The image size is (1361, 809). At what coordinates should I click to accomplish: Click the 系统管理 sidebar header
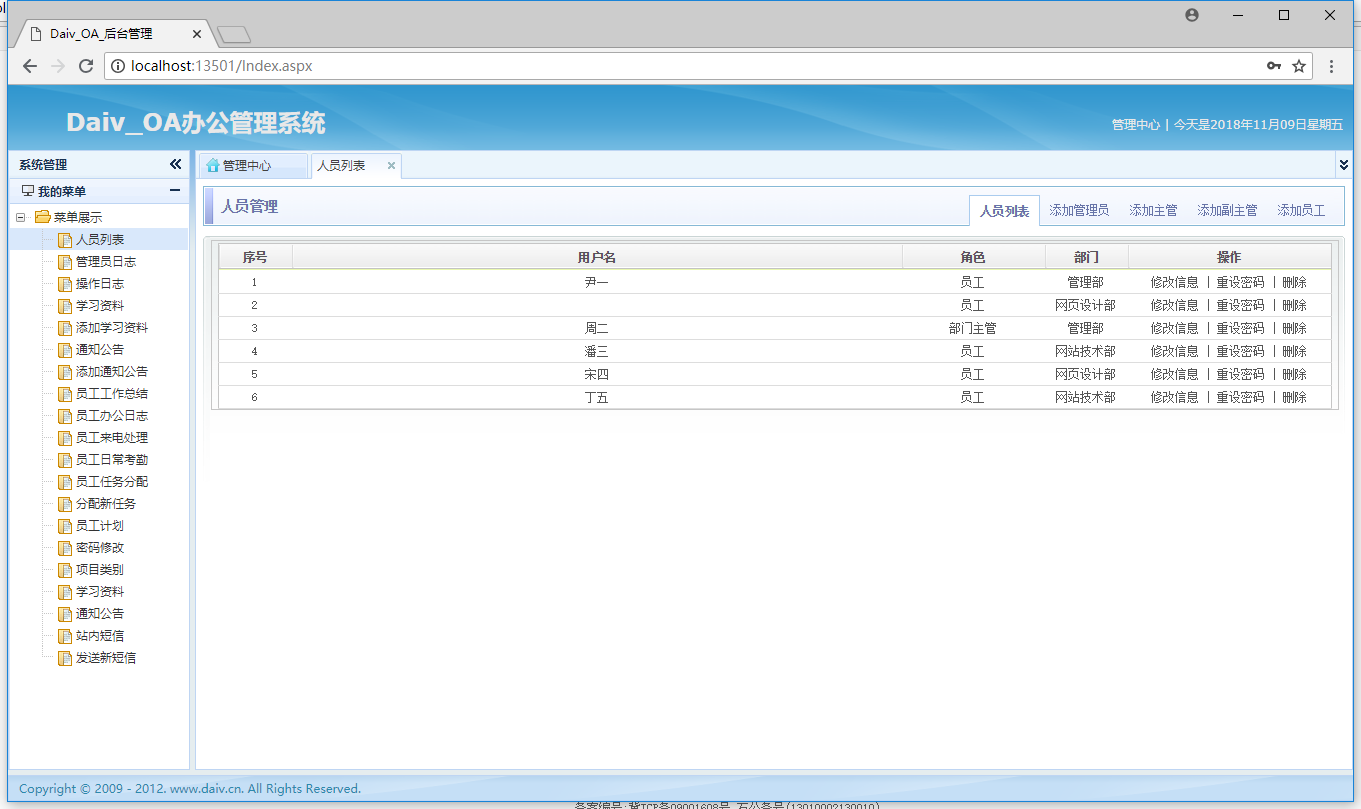(43, 165)
